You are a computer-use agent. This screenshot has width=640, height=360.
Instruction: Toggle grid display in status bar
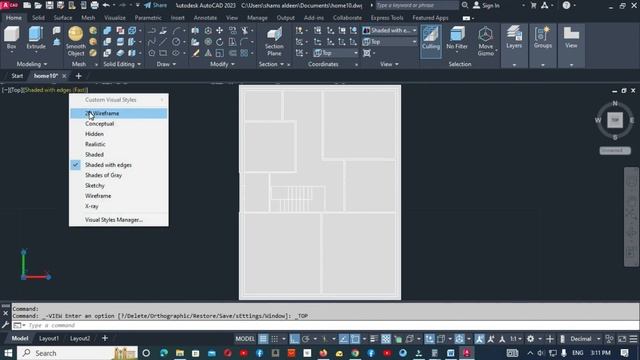coord(263,339)
